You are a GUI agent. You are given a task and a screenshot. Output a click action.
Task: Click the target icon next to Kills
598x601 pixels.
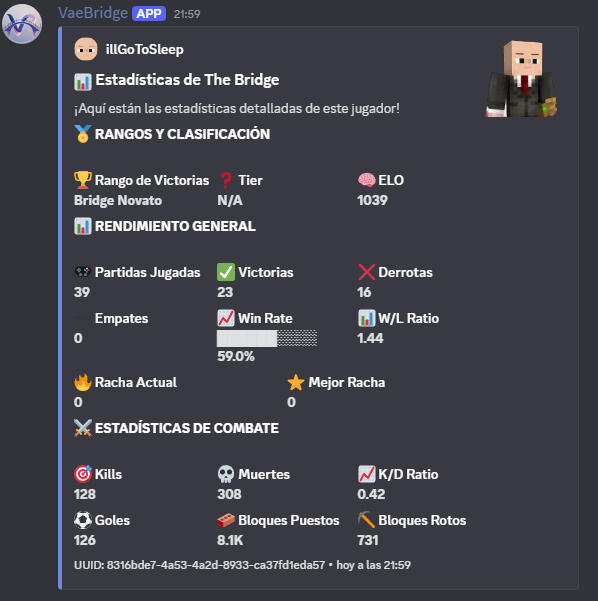tap(83, 474)
